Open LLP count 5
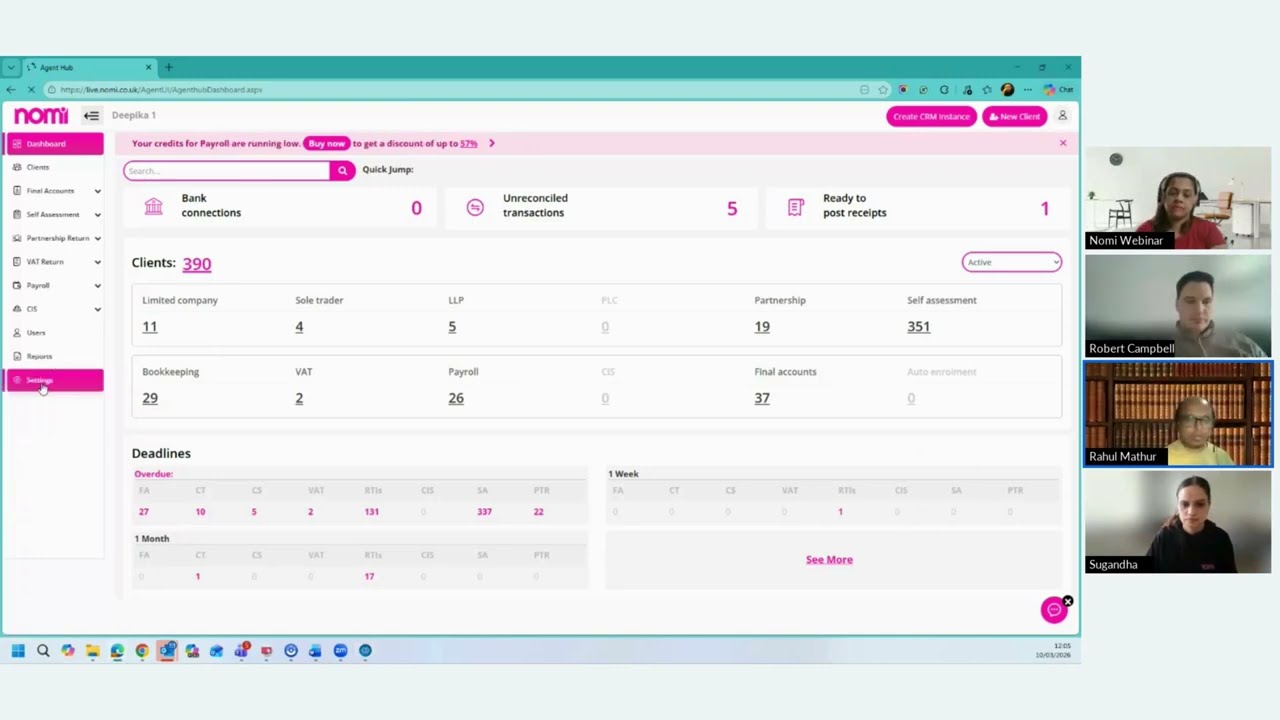The width and height of the screenshot is (1280, 720). [x=452, y=327]
